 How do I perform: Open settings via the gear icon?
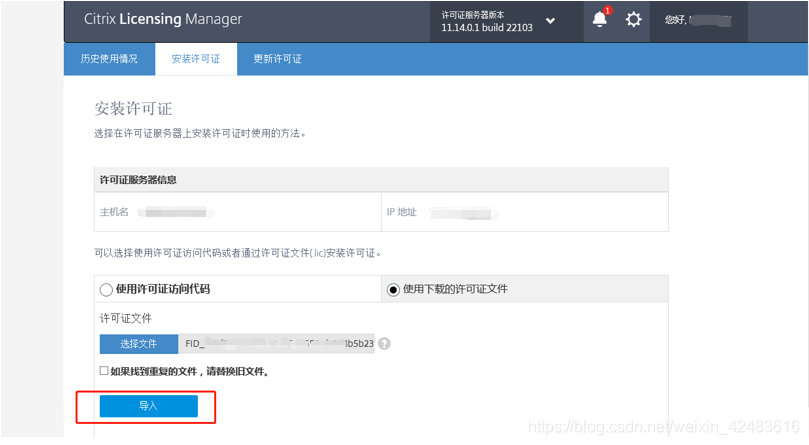coord(633,20)
